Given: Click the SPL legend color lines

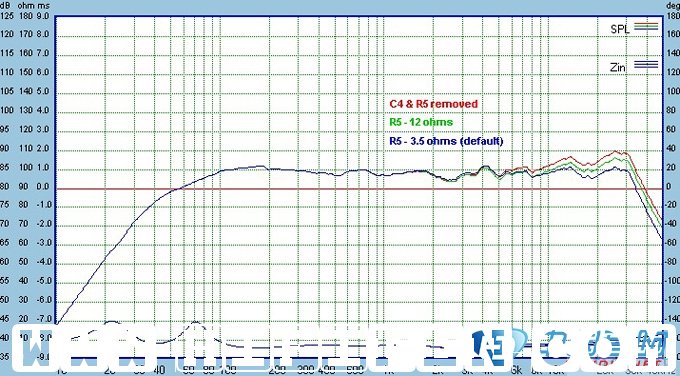Looking at the screenshot, I should tap(646, 27).
